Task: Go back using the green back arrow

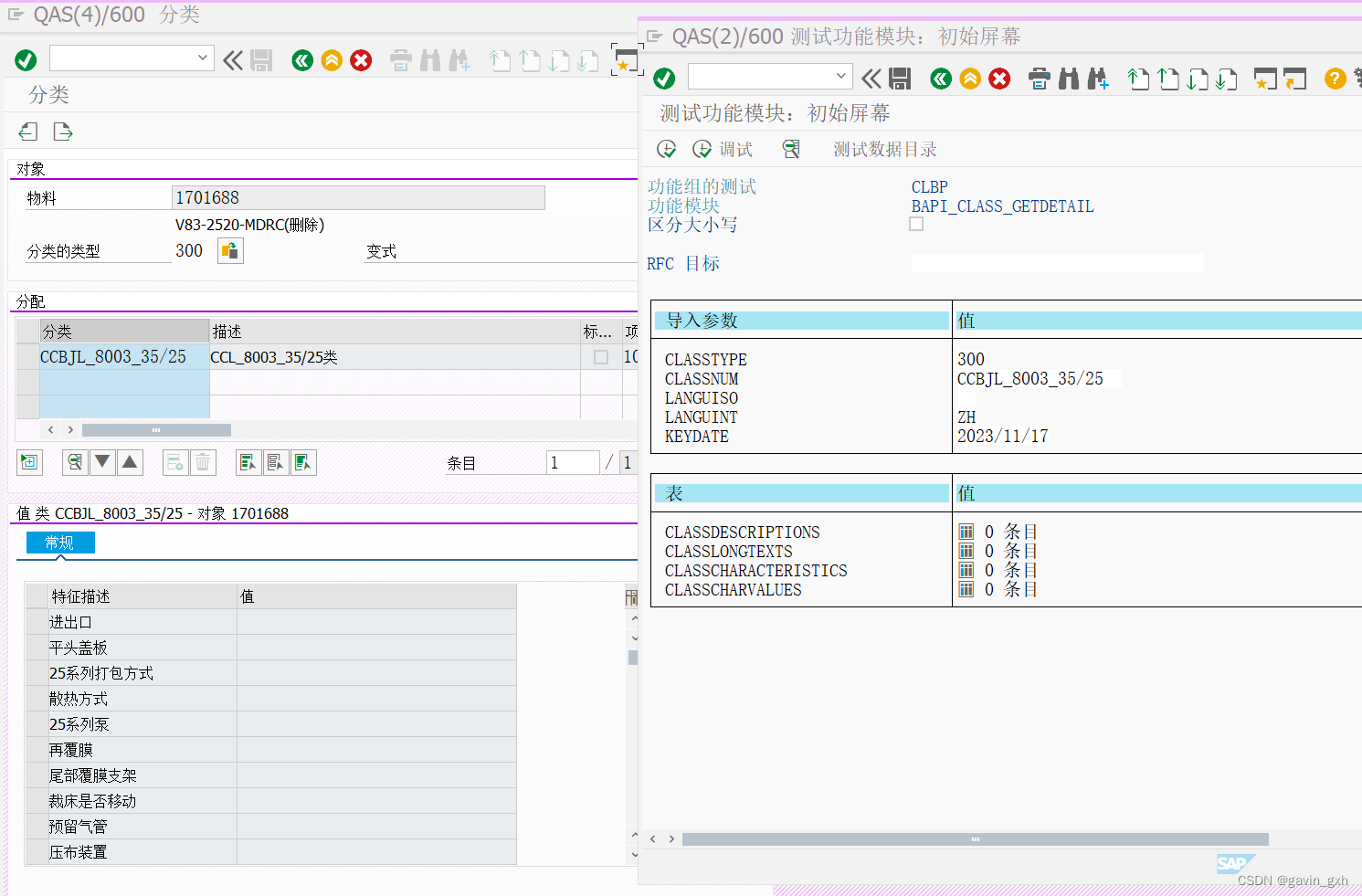Action: pyautogui.click(x=940, y=79)
